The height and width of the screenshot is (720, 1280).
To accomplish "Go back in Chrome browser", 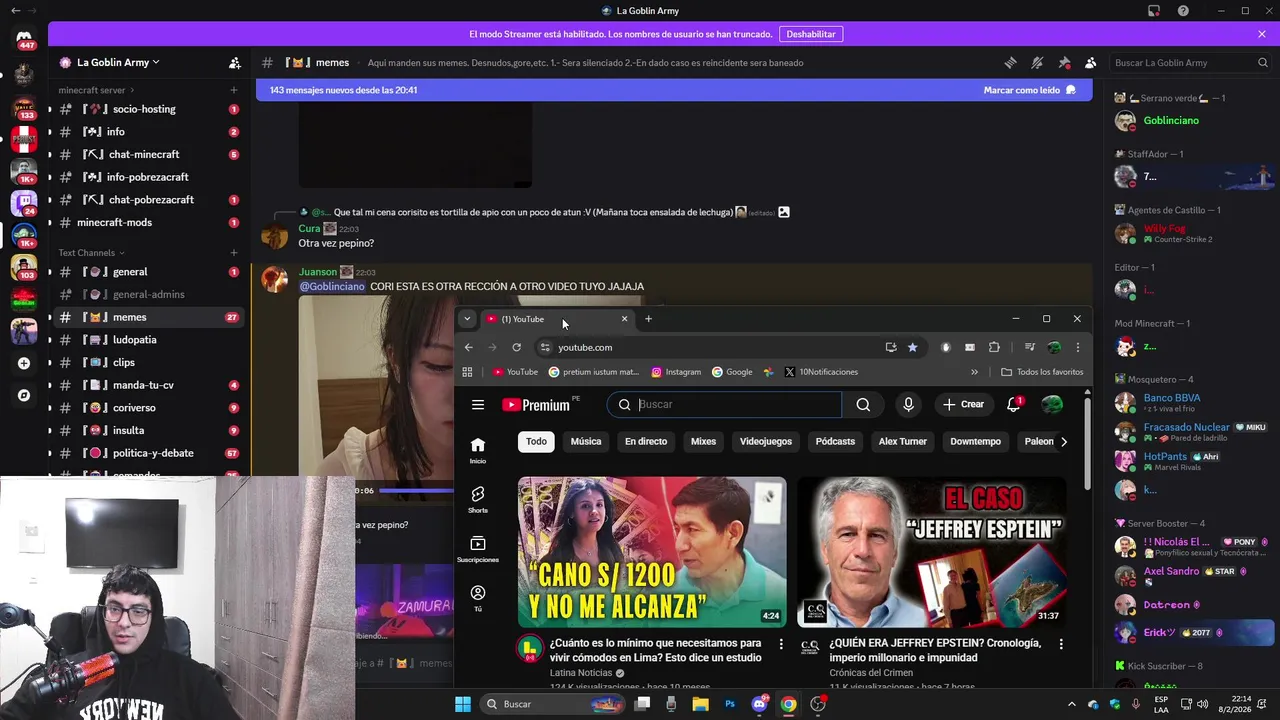I will 468,347.
